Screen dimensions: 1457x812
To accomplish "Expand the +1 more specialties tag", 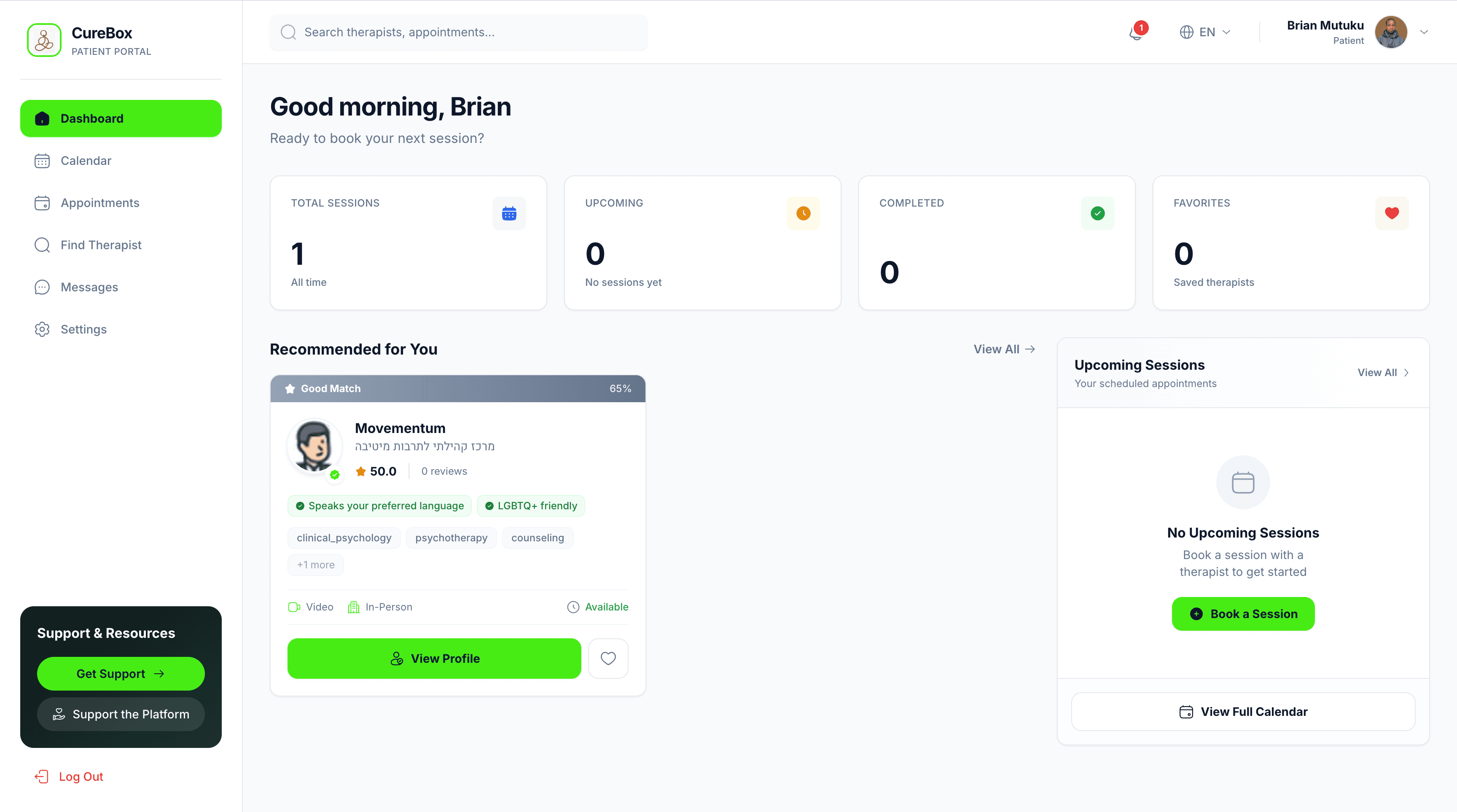I will point(316,565).
